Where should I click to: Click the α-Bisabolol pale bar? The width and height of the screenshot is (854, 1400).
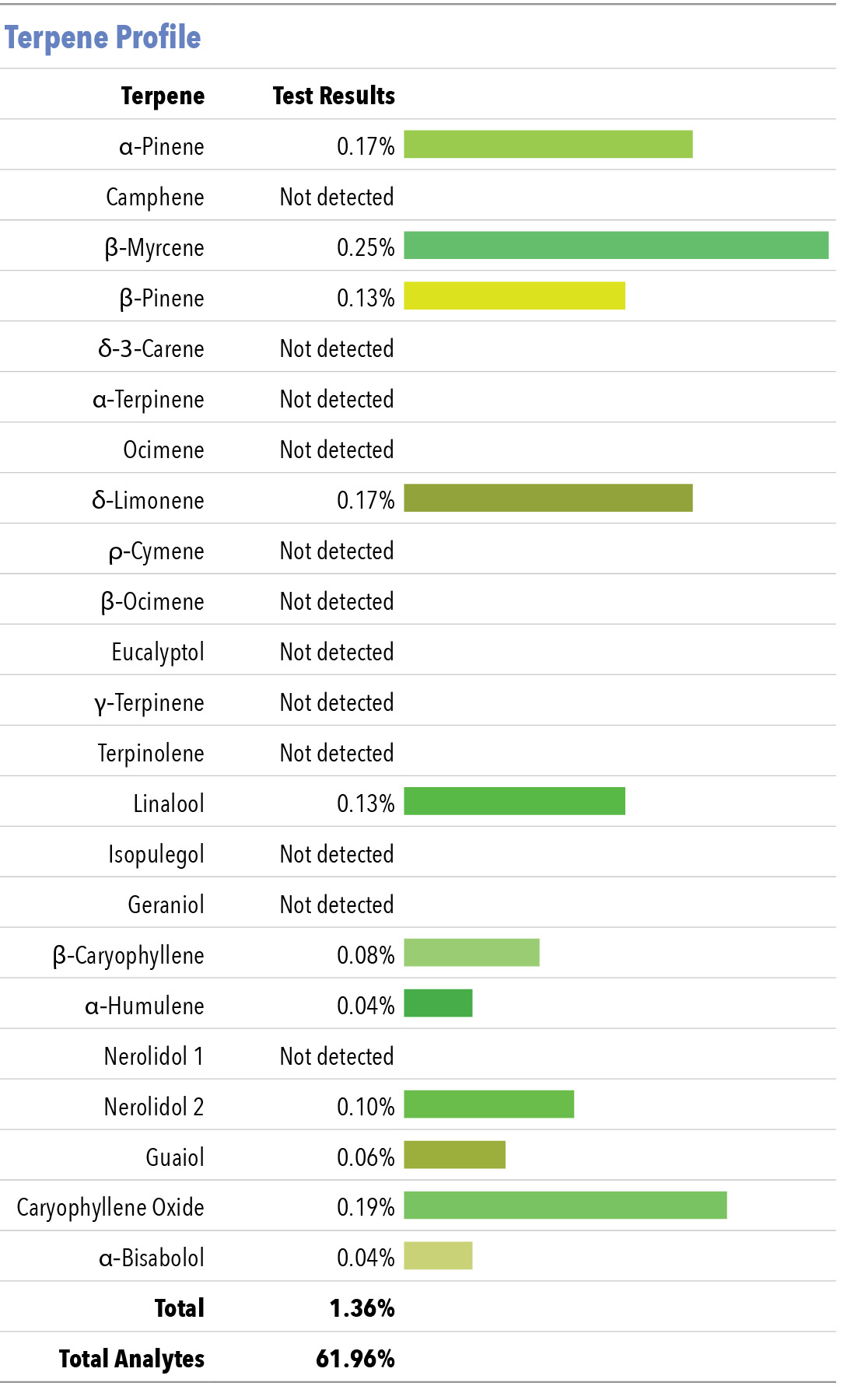tap(439, 1256)
